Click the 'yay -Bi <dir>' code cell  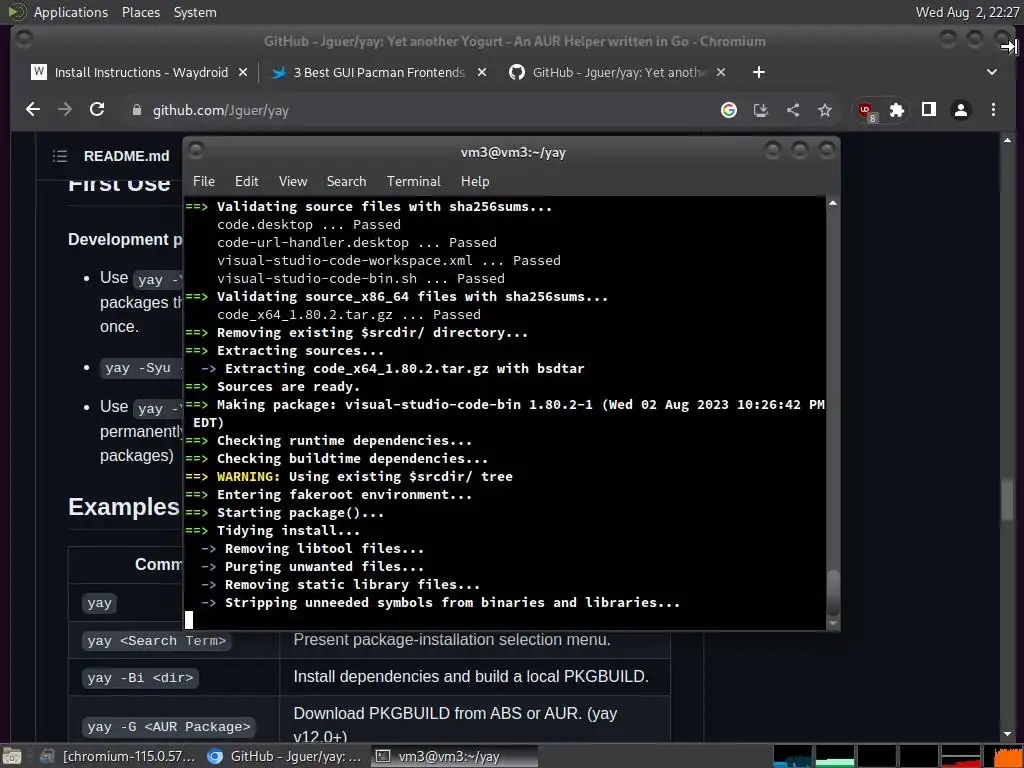pyautogui.click(x=140, y=677)
